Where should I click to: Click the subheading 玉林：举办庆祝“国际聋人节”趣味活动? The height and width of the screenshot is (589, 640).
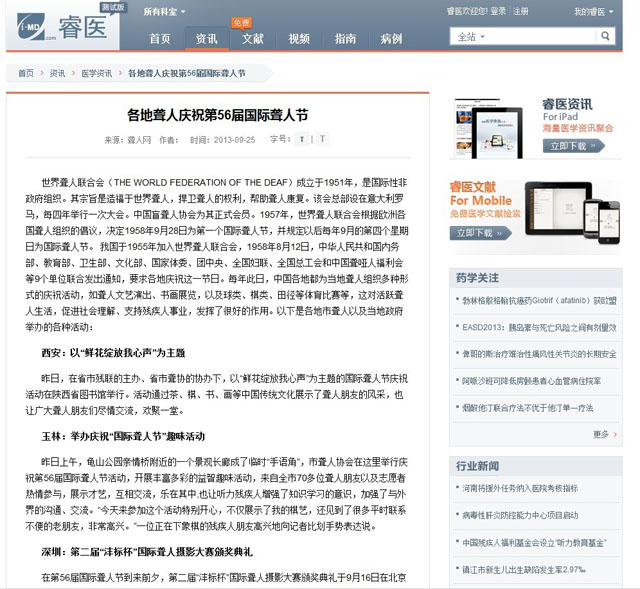pyautogui.click(x=123, y=436)
